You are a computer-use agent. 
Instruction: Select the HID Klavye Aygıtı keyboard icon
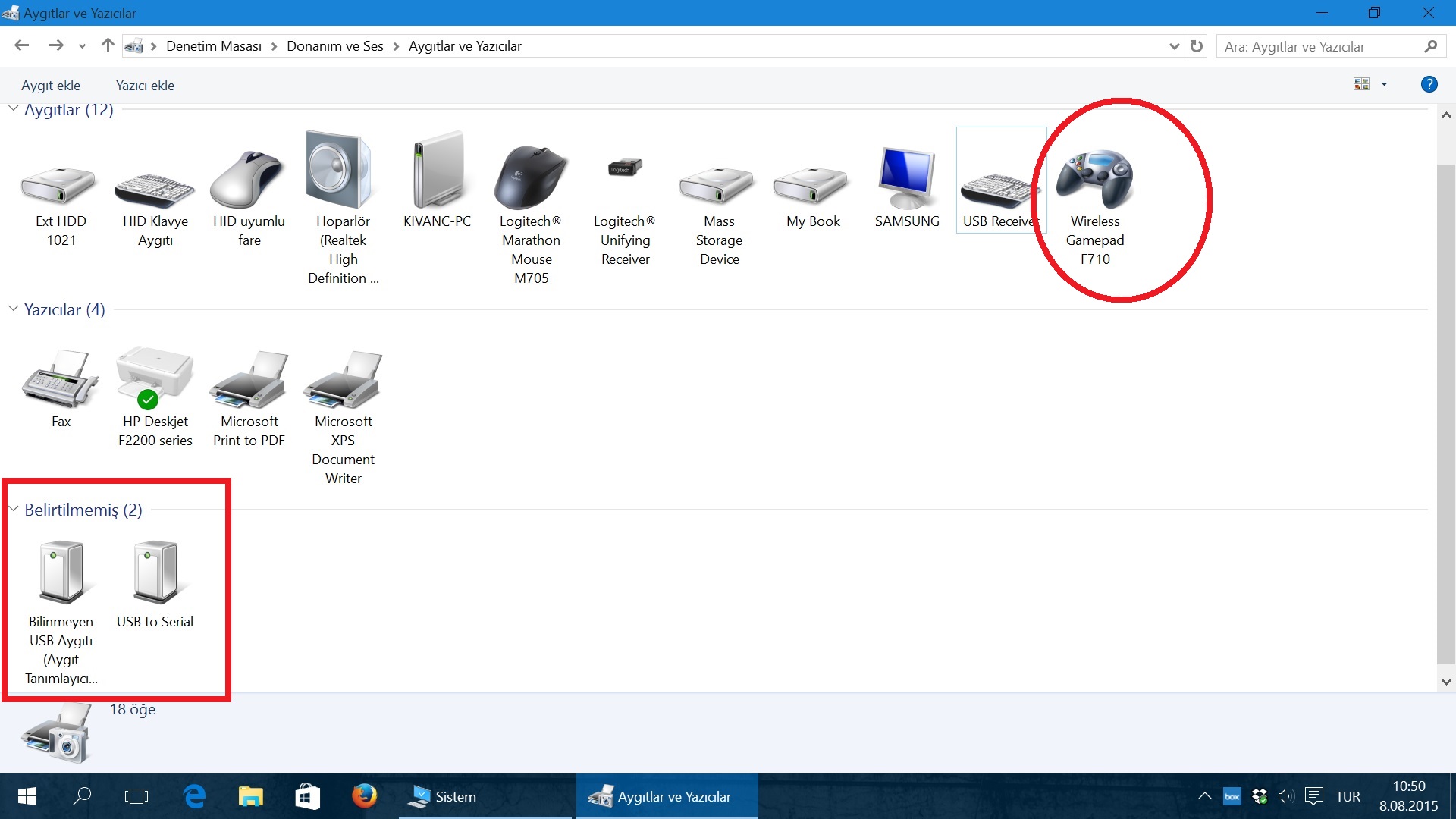155,190
